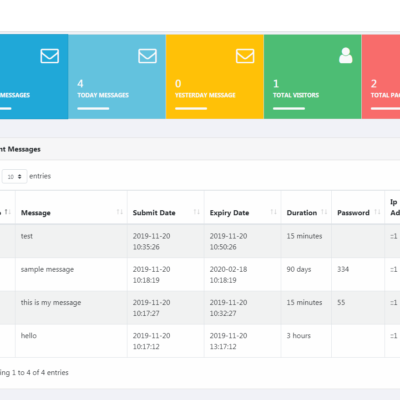Click envelope icon on Yesterday Message card

click(245, 56)
